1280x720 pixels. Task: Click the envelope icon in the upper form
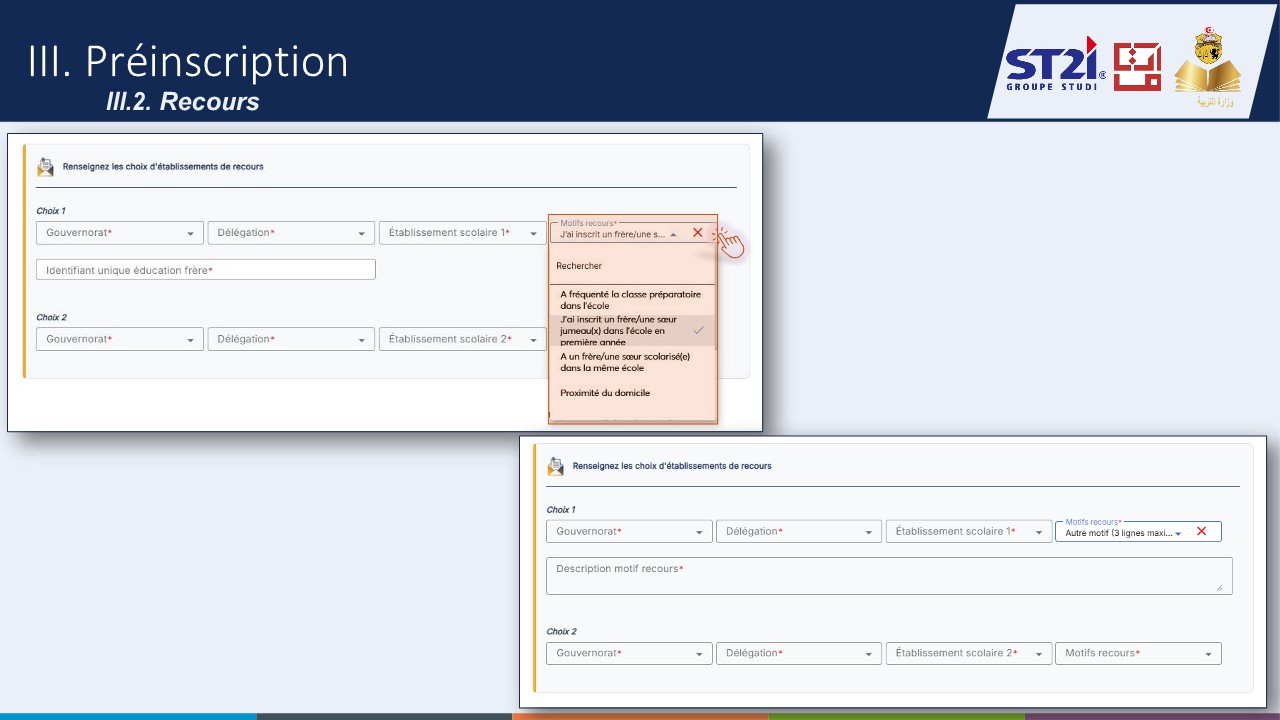pyautogui.click(x=45, y=167)
